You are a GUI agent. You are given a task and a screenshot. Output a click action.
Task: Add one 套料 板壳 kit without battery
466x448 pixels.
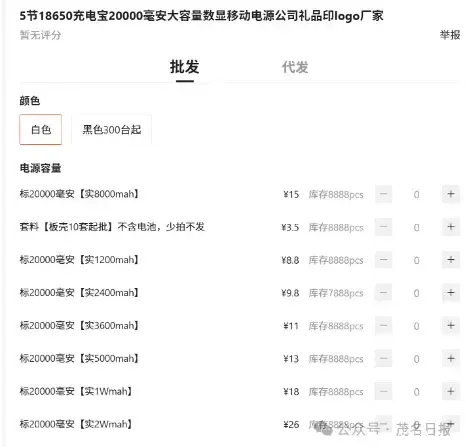tap(451, 227)
